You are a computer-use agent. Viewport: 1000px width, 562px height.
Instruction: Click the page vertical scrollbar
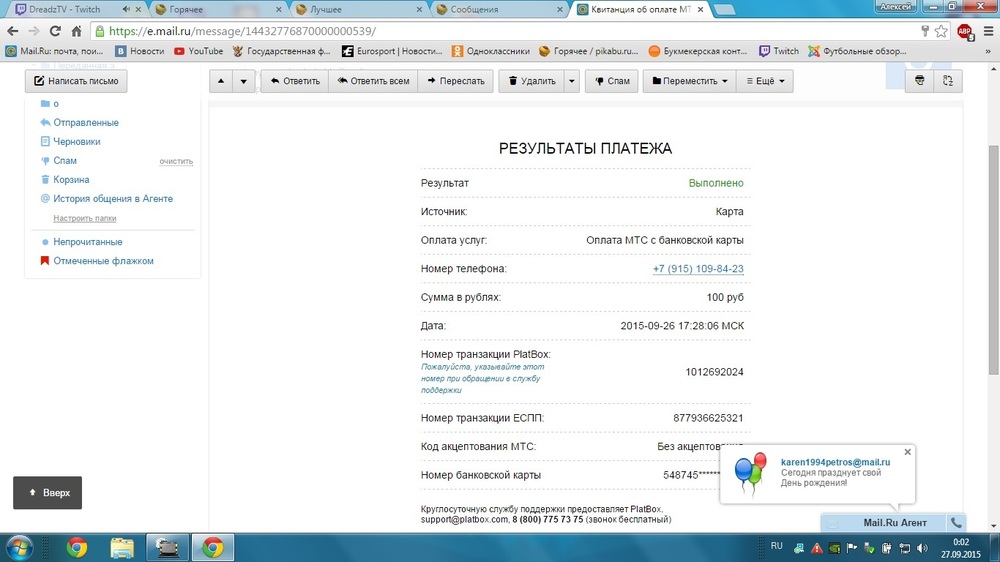coord(994,260)
